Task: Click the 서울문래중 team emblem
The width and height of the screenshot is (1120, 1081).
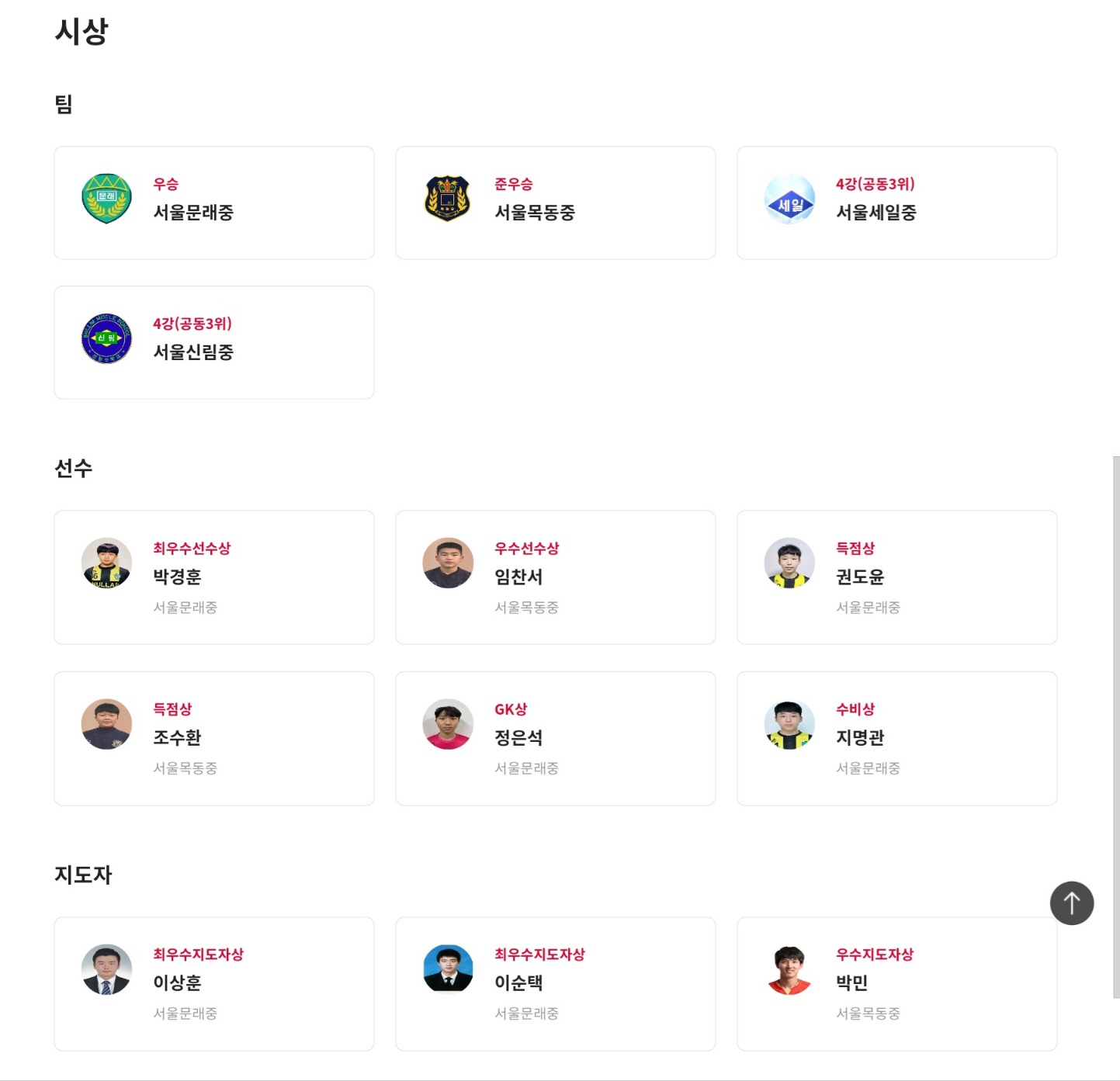Action: [x=106, y=199]
